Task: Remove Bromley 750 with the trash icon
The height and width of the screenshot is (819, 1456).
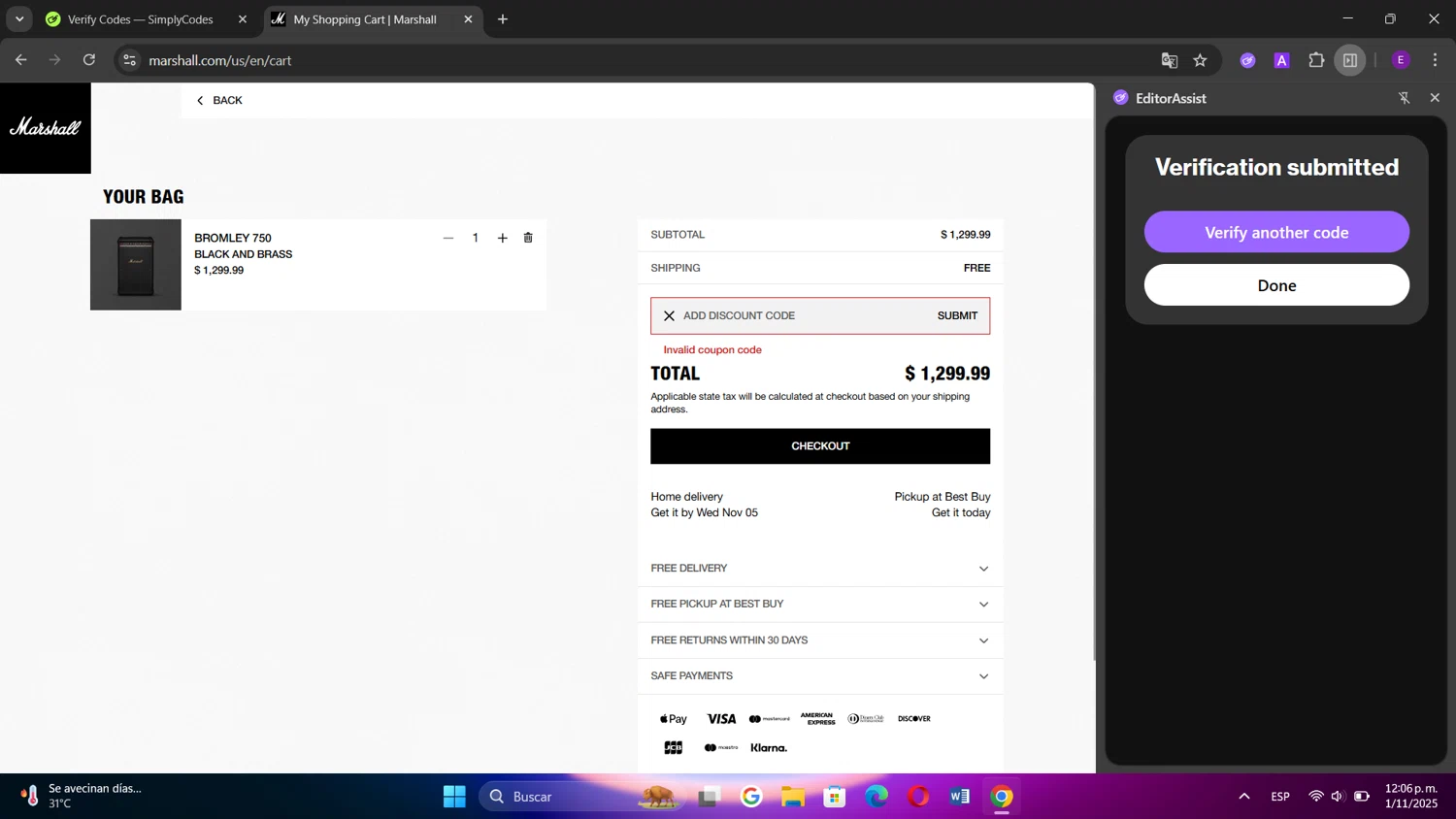Action: [528, 238]
